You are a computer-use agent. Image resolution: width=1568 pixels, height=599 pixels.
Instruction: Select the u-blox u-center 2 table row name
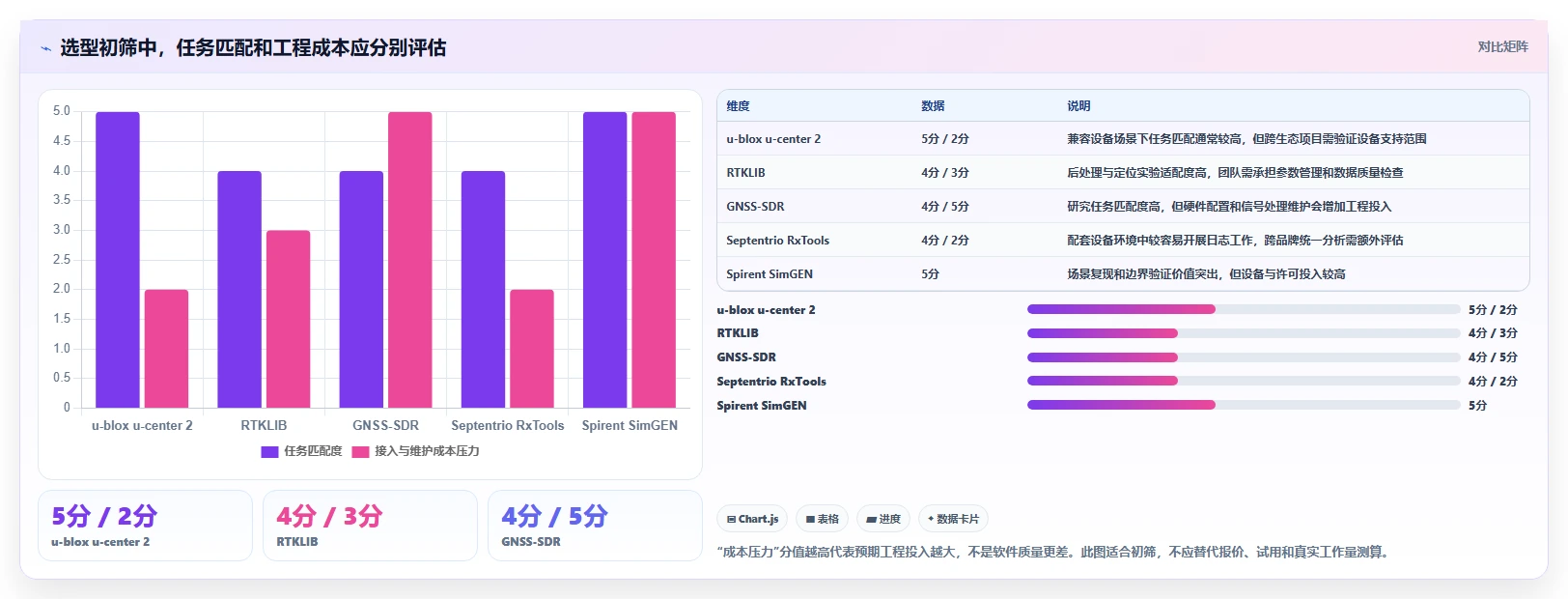pos(773,139)
